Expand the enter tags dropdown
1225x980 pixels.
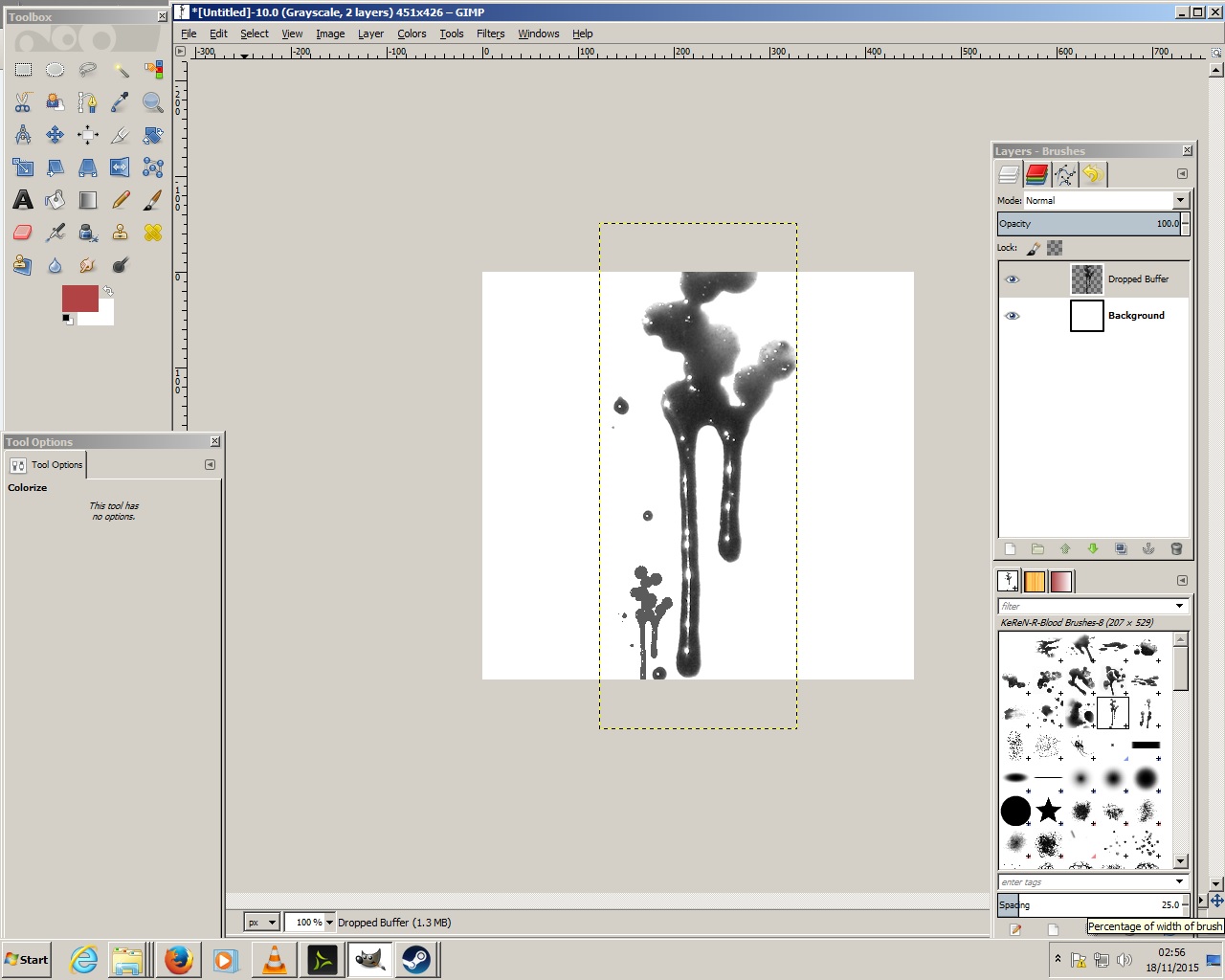(1179, 881)
